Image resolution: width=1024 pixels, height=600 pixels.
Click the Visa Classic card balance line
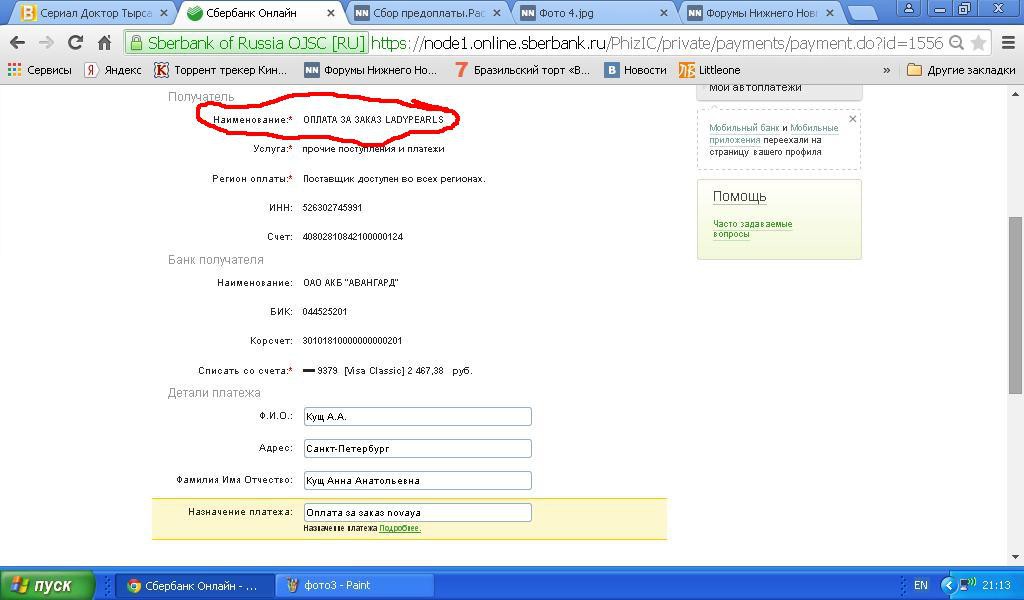(x=387, y=370)
